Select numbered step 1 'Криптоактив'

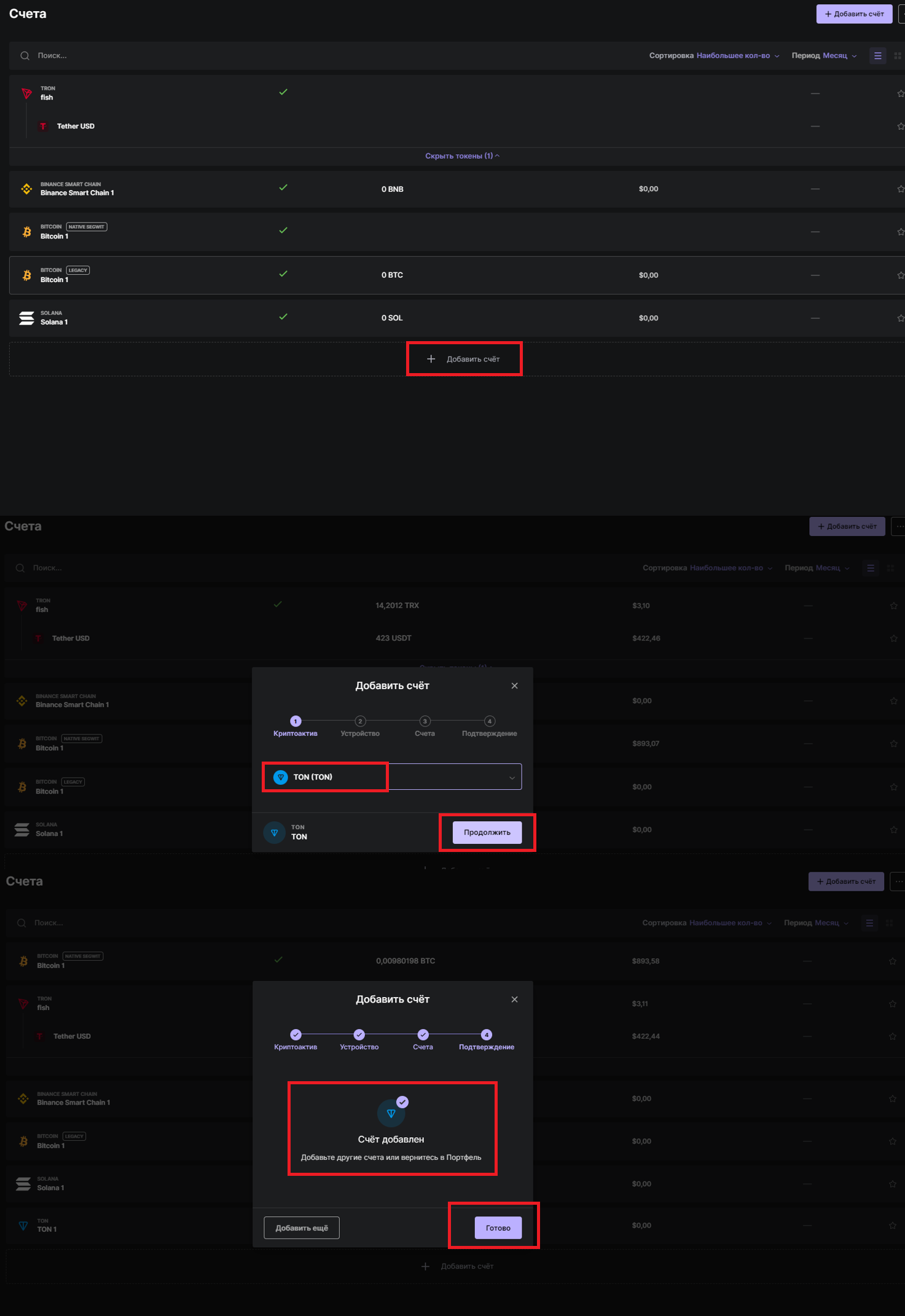(296, 727)
